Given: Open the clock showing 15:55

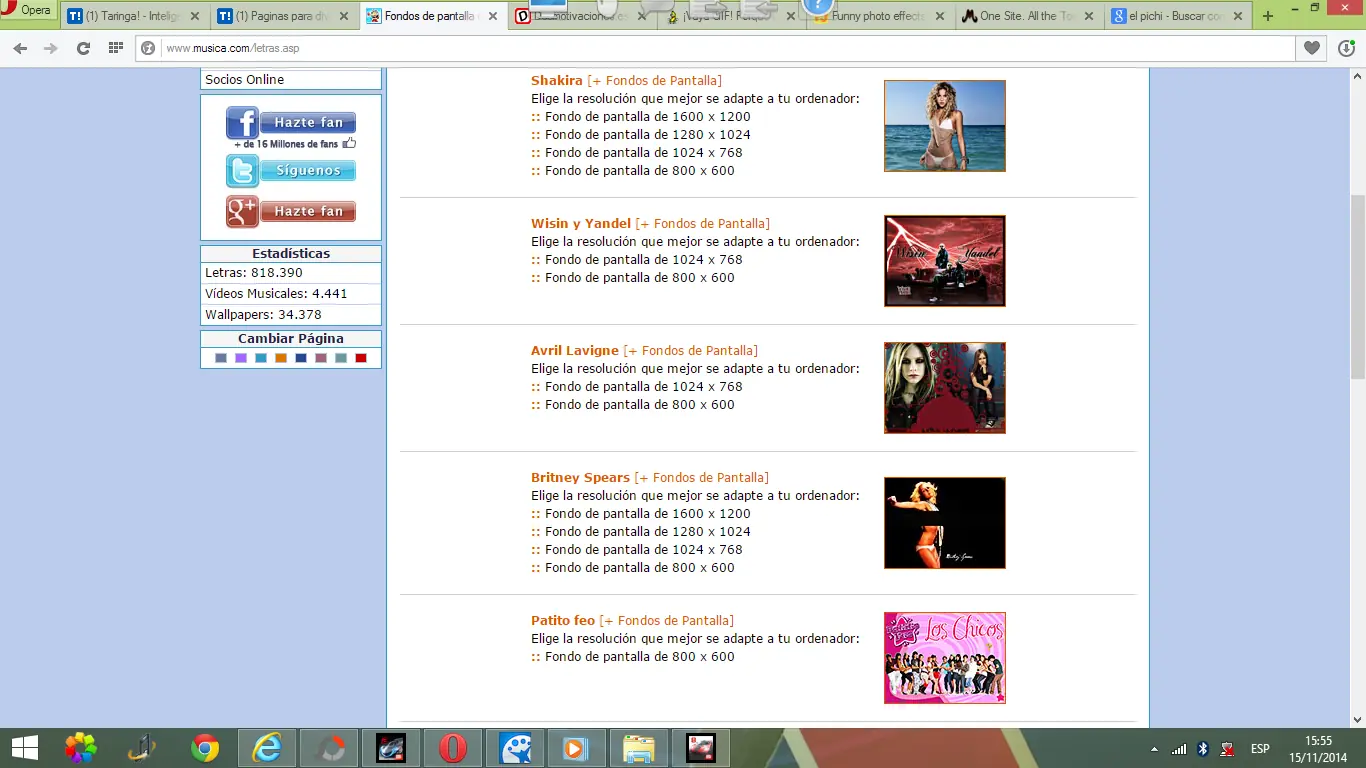Looking at the screenshot, I should [1319, 748].
